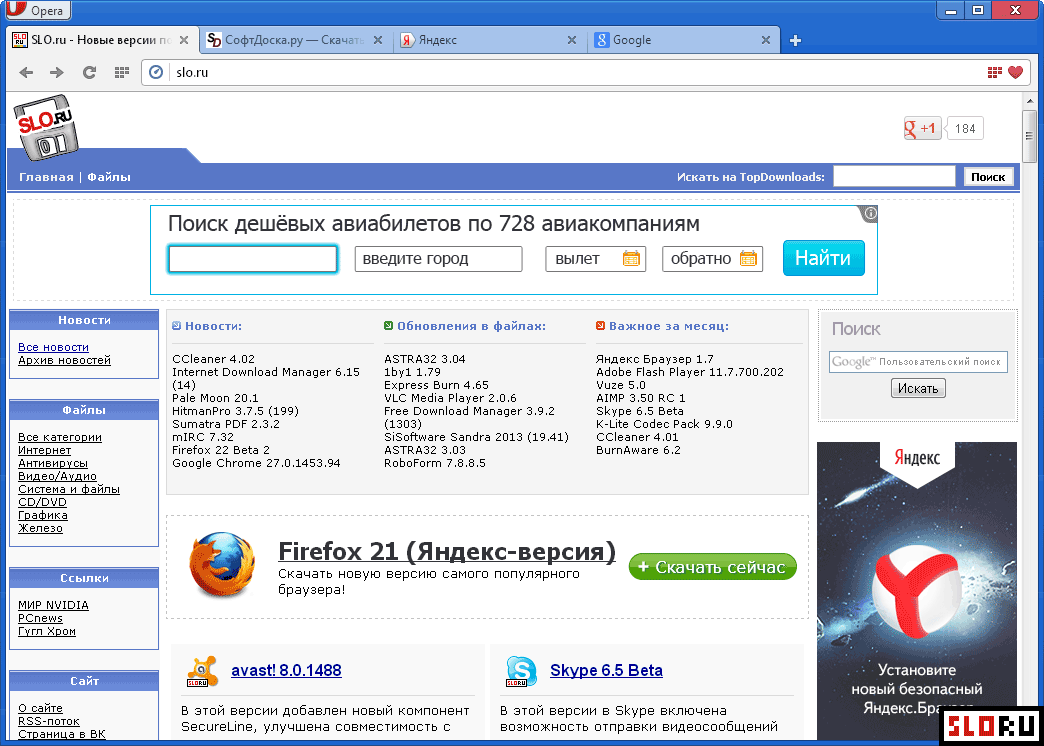Click the red Важное за месяц icon
This screenshot has width=1044, height=746.
click(601, 326)
